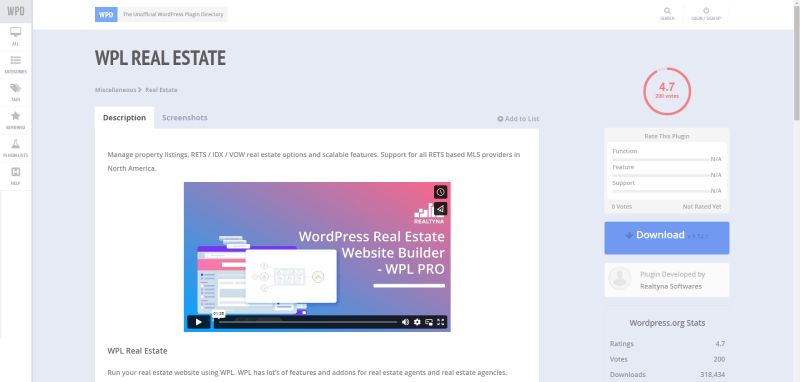
Task: Play the WPL PRO video
Action: pos(198,322)
